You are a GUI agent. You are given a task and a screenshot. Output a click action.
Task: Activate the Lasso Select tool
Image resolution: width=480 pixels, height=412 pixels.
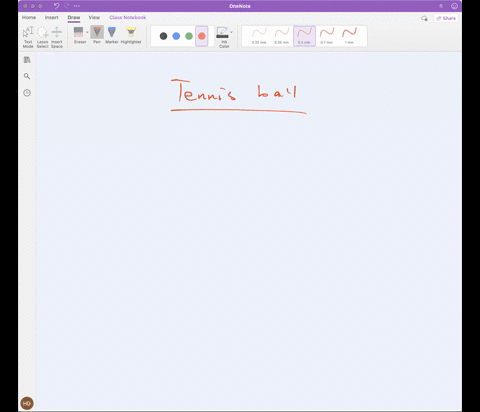point(42,37)
